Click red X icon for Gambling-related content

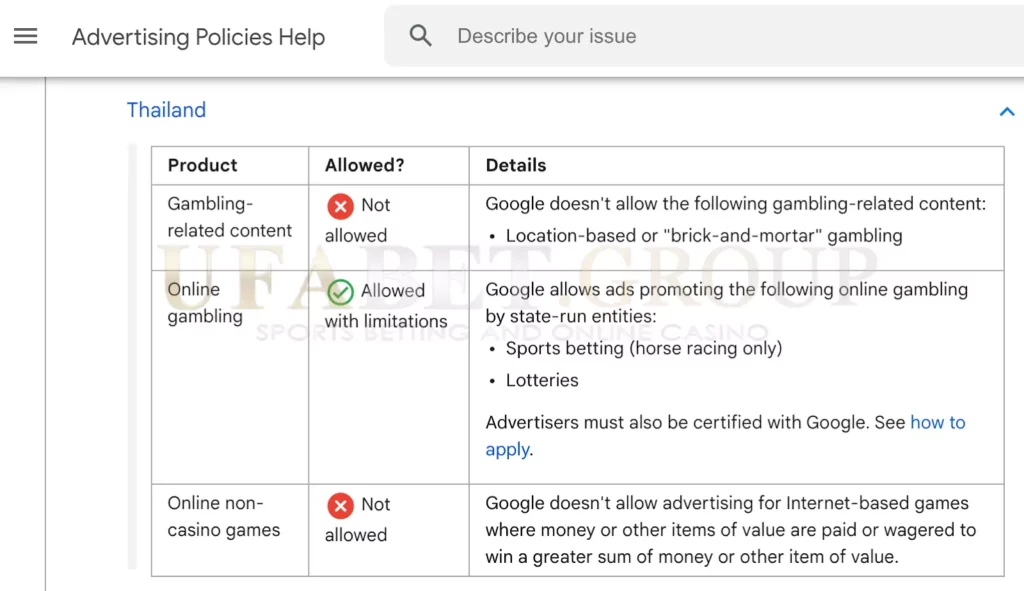tap(340, 206)
